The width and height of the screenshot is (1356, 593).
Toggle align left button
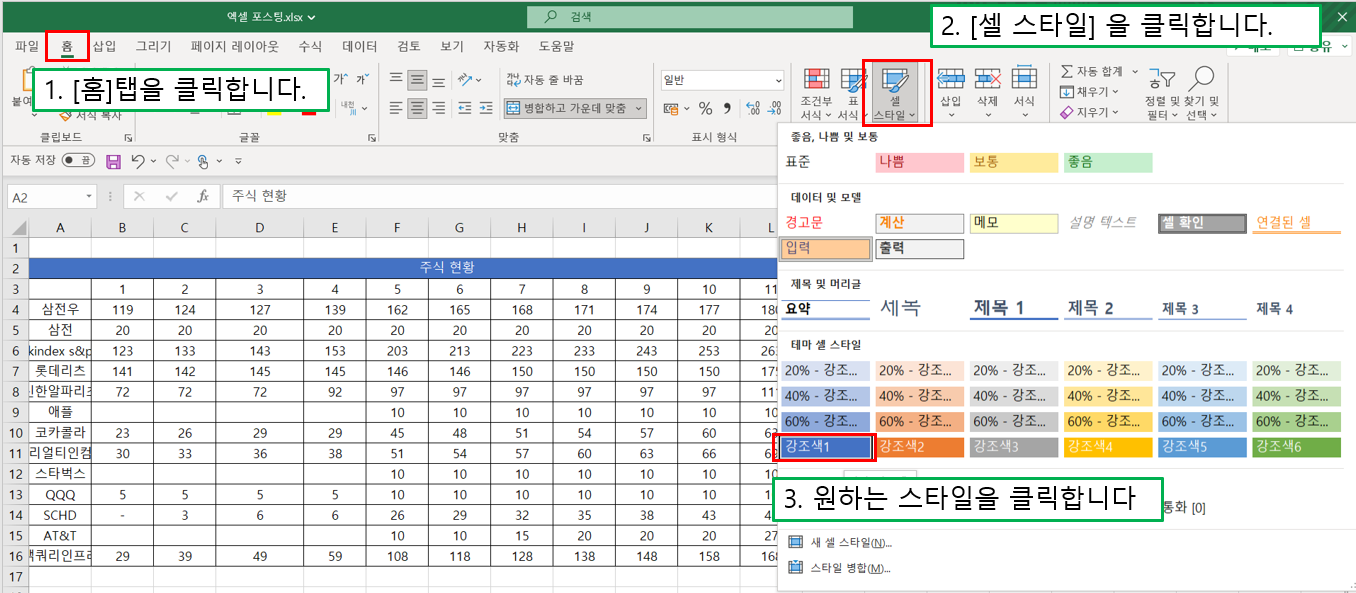[x=396, y=108]
